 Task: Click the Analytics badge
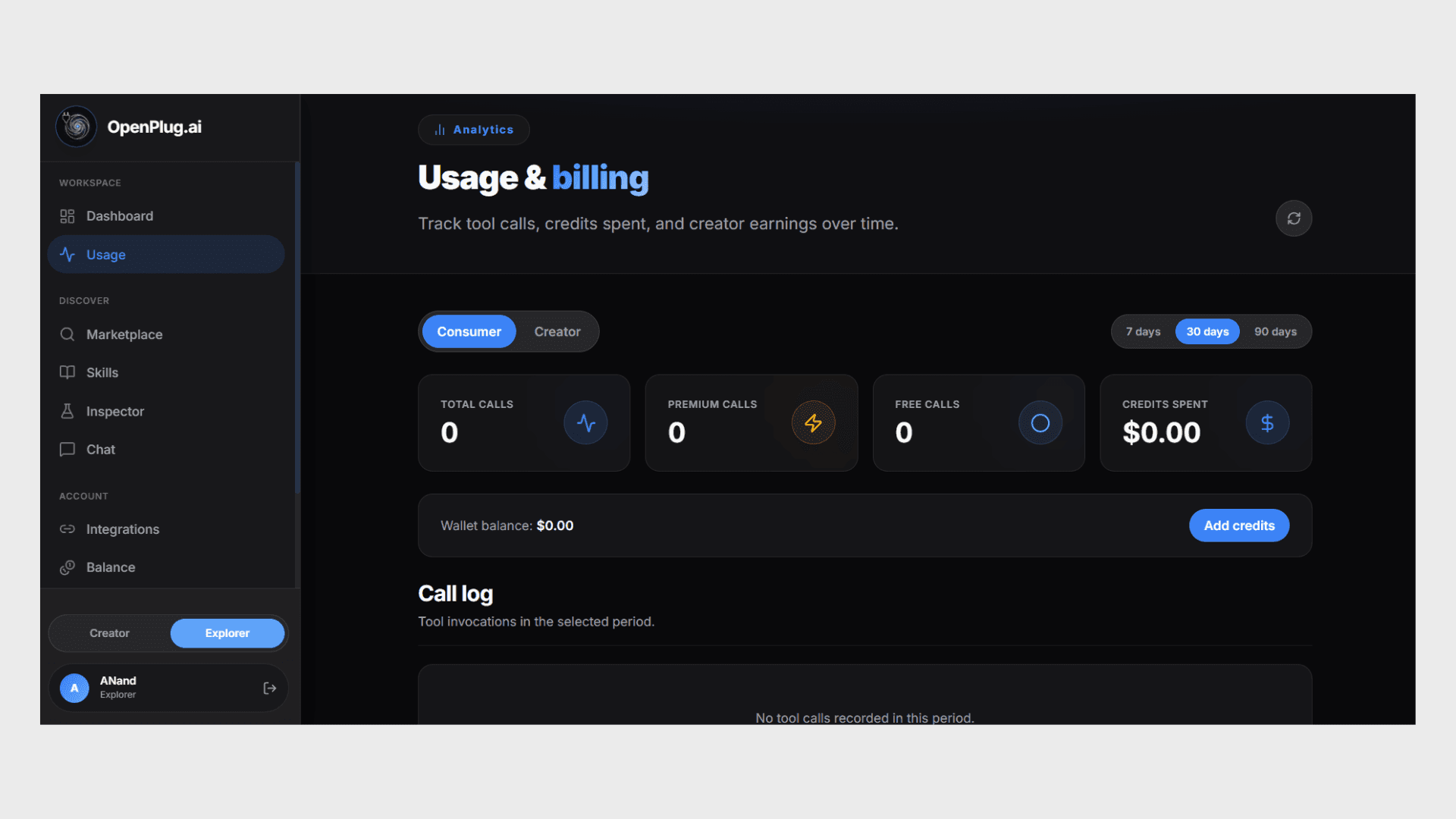click(x=474, y=130)
